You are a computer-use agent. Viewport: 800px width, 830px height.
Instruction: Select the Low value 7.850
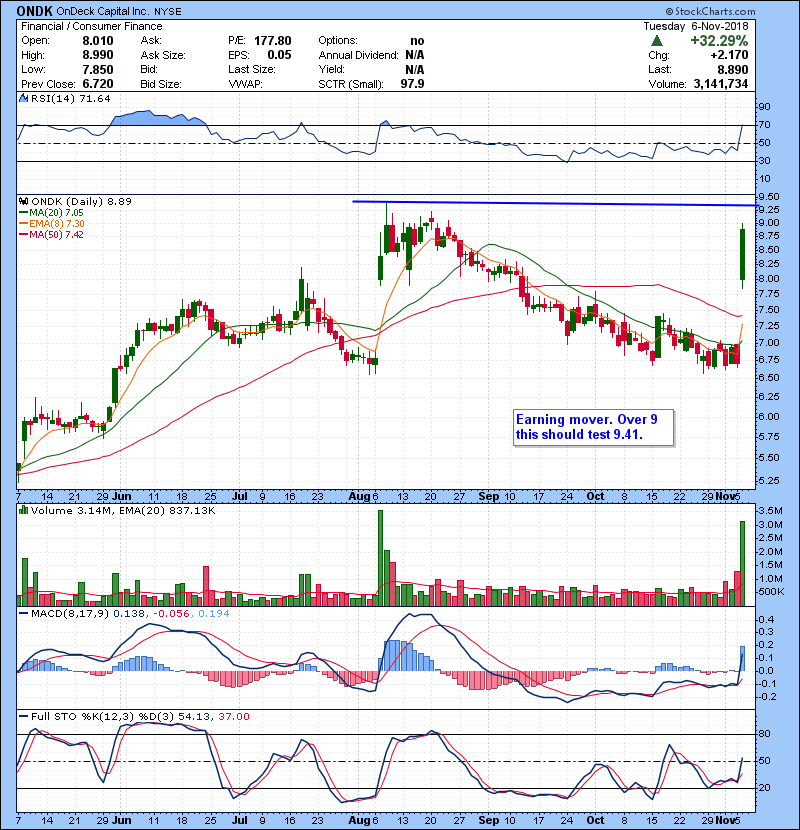click(98, 69)
